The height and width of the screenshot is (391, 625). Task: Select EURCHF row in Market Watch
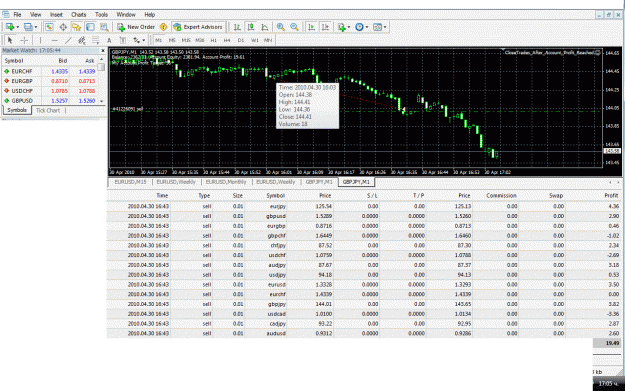click(50, 71)
